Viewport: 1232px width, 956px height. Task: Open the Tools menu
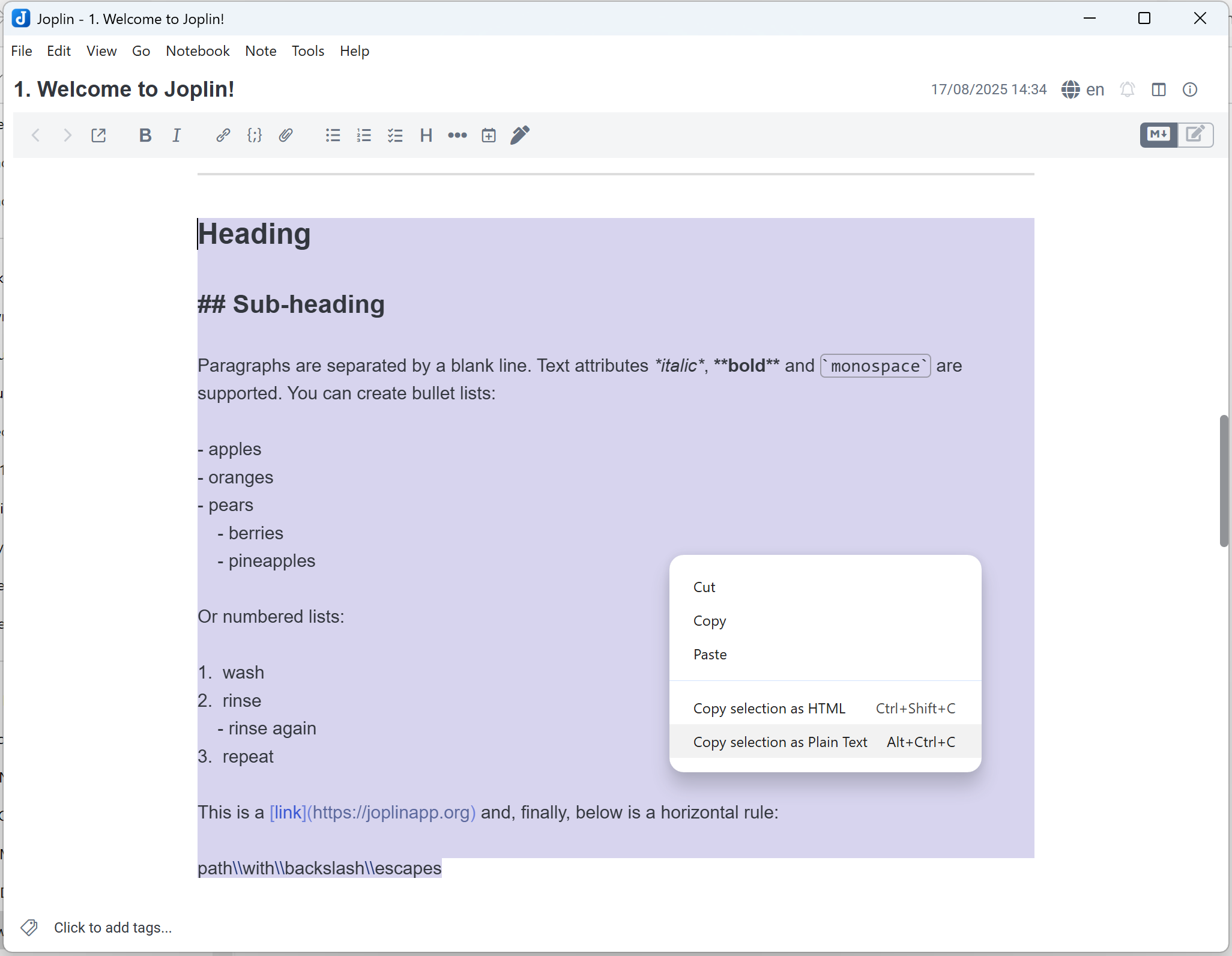(x=307, y=51)
